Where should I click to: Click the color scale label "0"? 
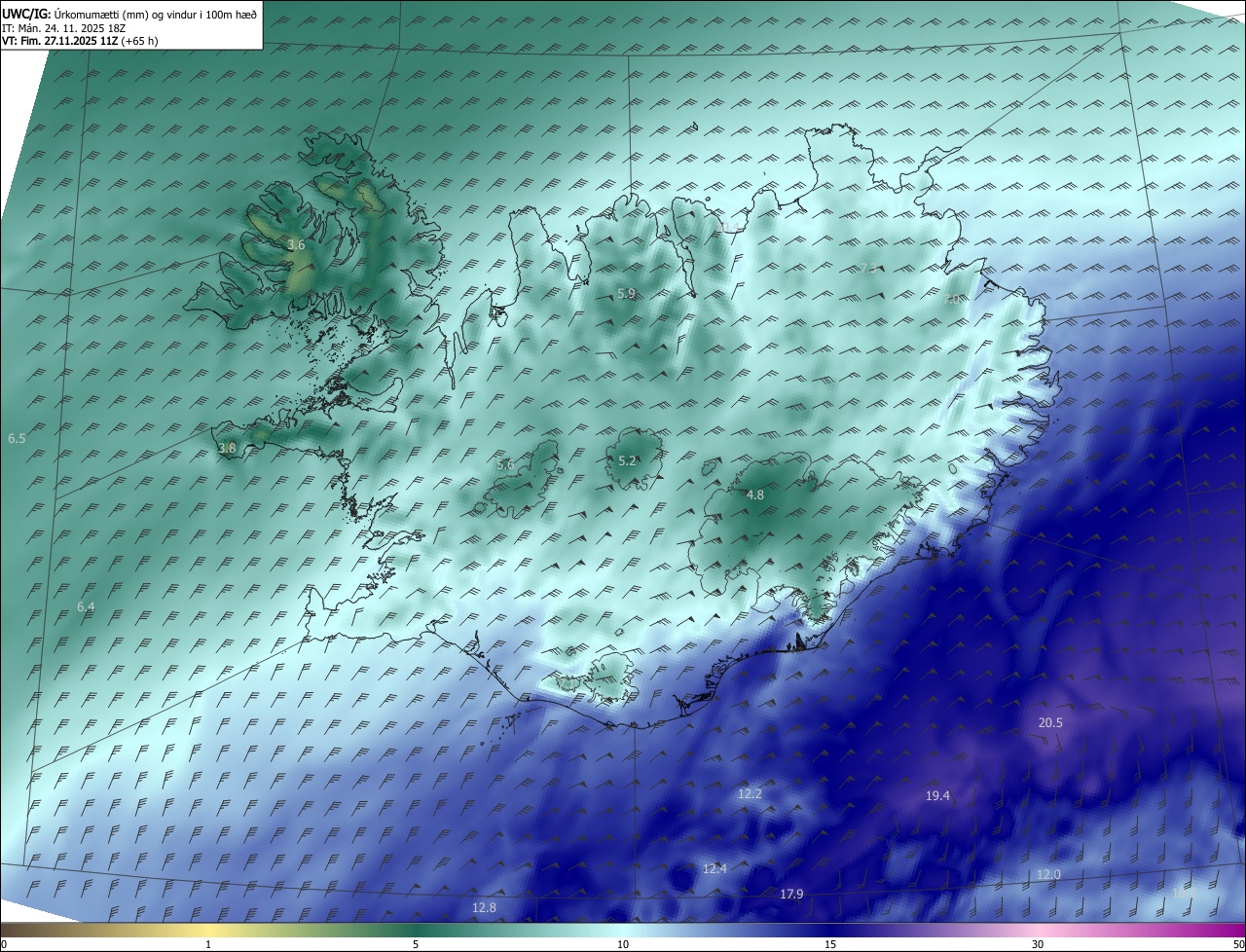click(x=4, y=944)
